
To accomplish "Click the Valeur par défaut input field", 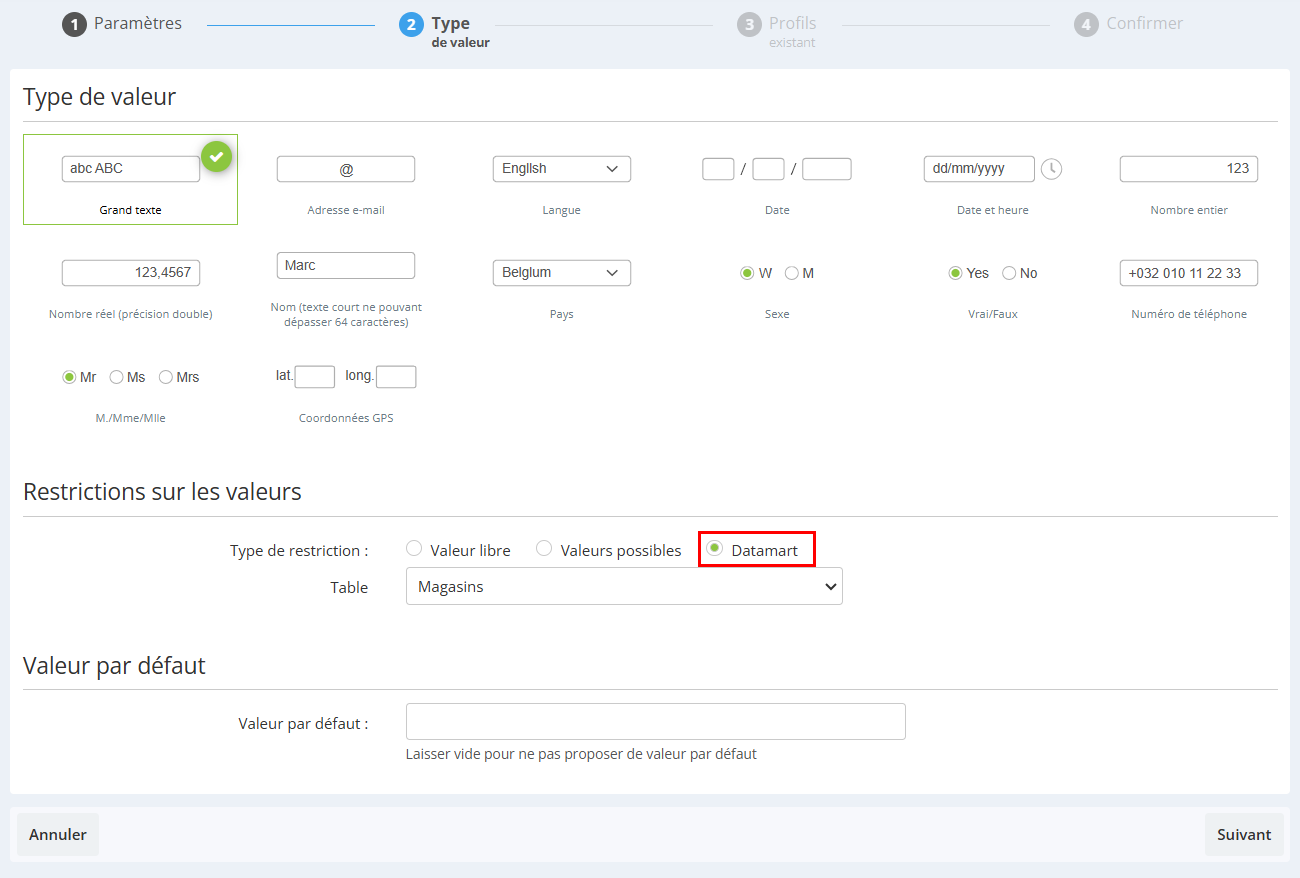I will click(656, 722).
